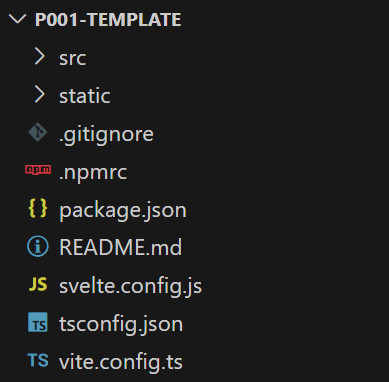389x382 pixels.
Task: Open the README.md file
Action: [x=121, y=247]
